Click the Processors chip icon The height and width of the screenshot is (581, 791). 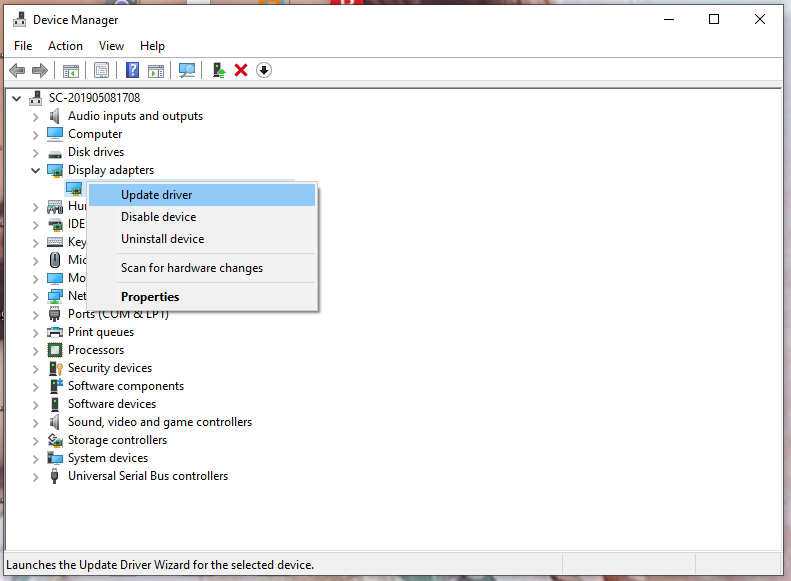pos(54,350)
